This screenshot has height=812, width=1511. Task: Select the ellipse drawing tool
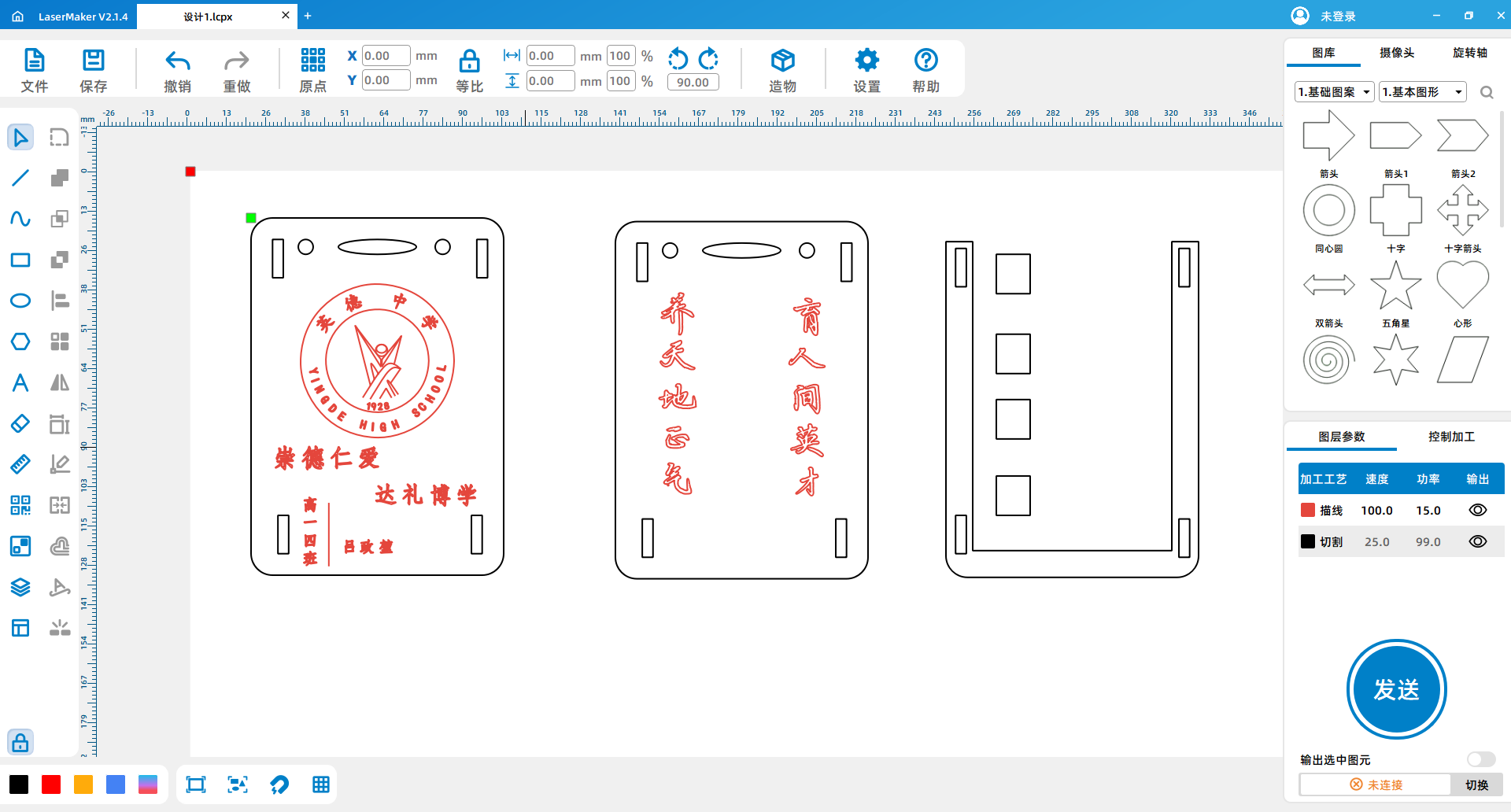20,301
